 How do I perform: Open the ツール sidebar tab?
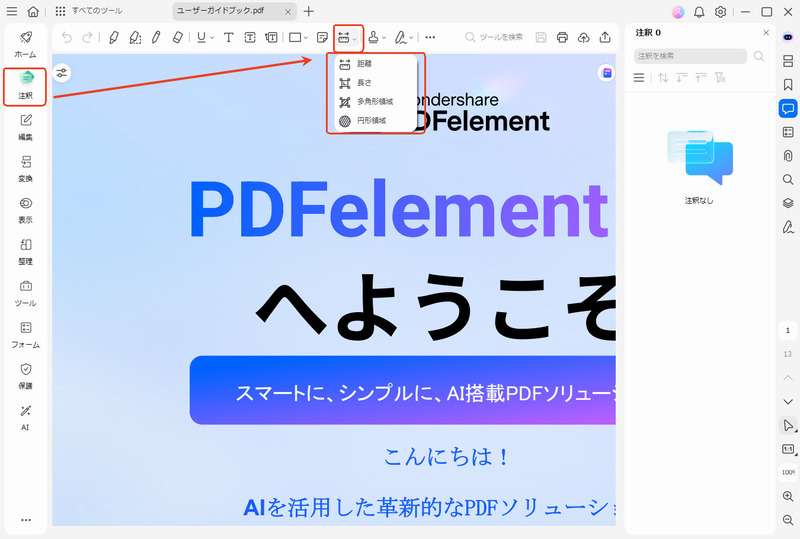26,293
